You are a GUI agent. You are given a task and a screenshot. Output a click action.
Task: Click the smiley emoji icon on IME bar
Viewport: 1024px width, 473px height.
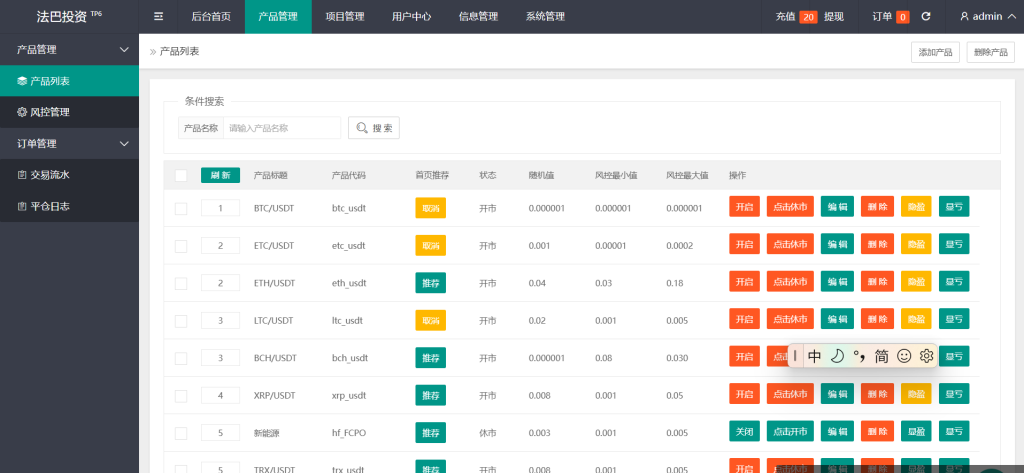pos(904,356)
